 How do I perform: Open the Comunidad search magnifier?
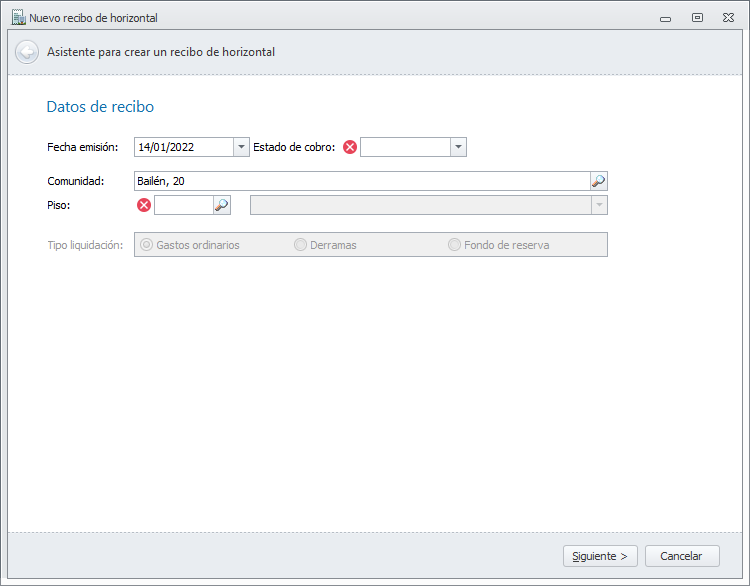click(x=598, y=181)
